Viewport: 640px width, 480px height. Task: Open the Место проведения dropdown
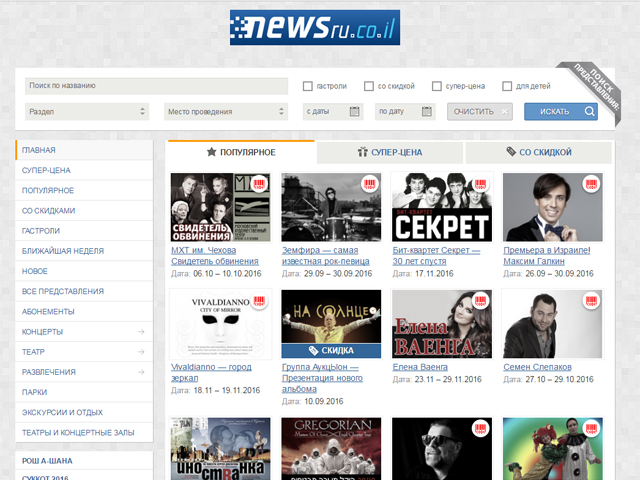pos(226,111)
